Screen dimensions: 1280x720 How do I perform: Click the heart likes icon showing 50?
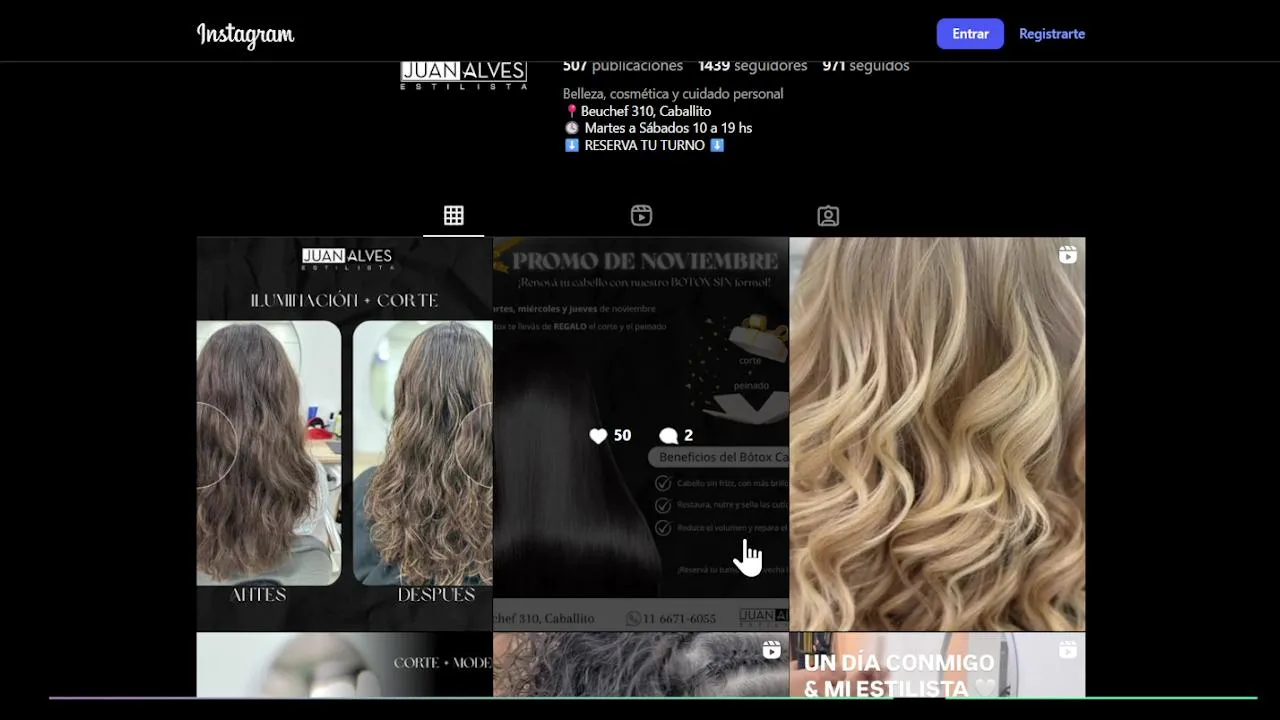click(598, 436)
